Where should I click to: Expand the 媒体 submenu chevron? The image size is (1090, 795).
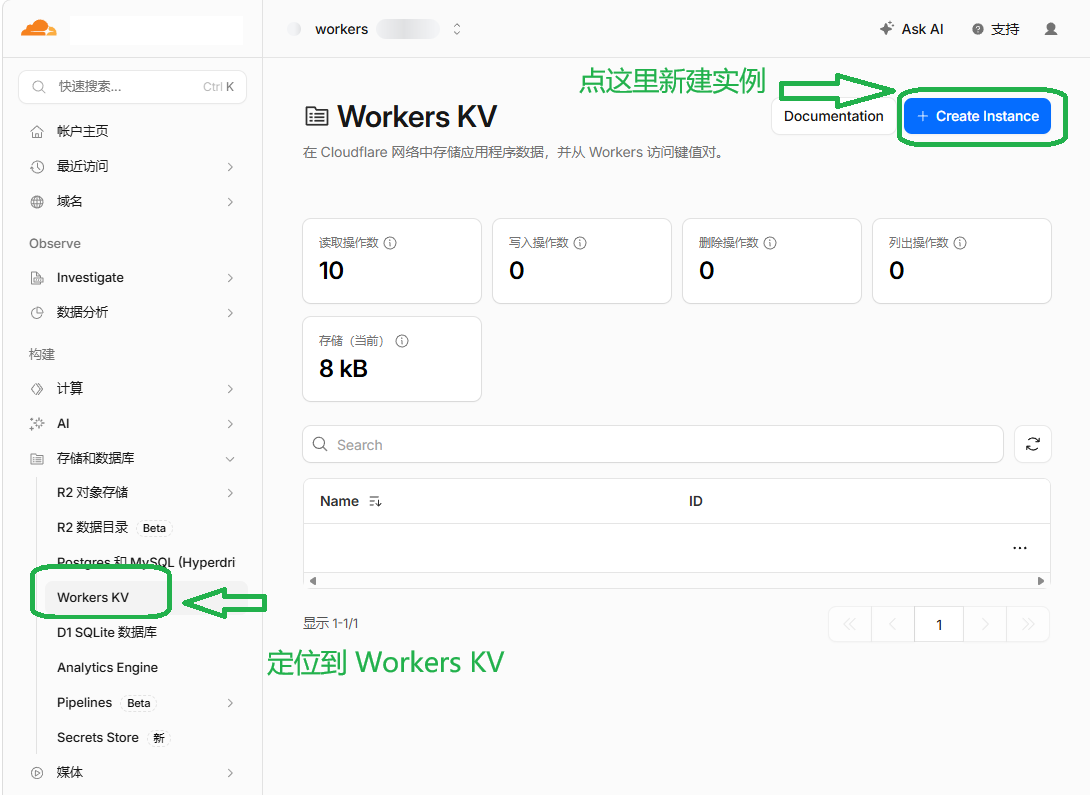(230, 773)
